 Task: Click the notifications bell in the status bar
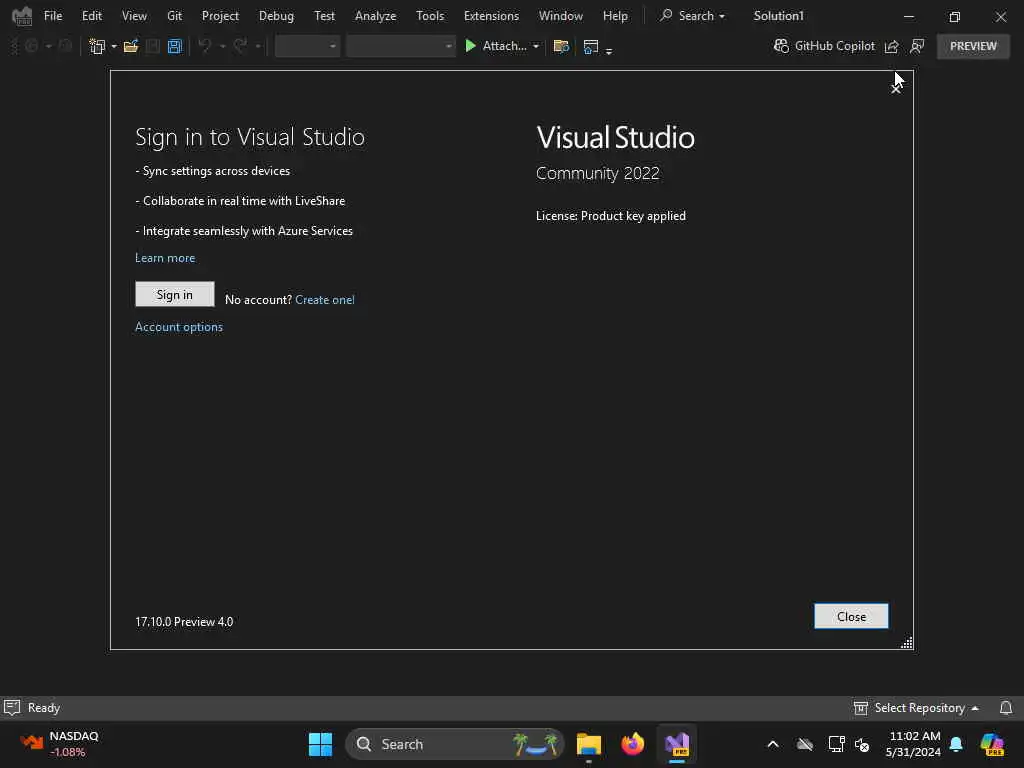[x=1006, y=708]
